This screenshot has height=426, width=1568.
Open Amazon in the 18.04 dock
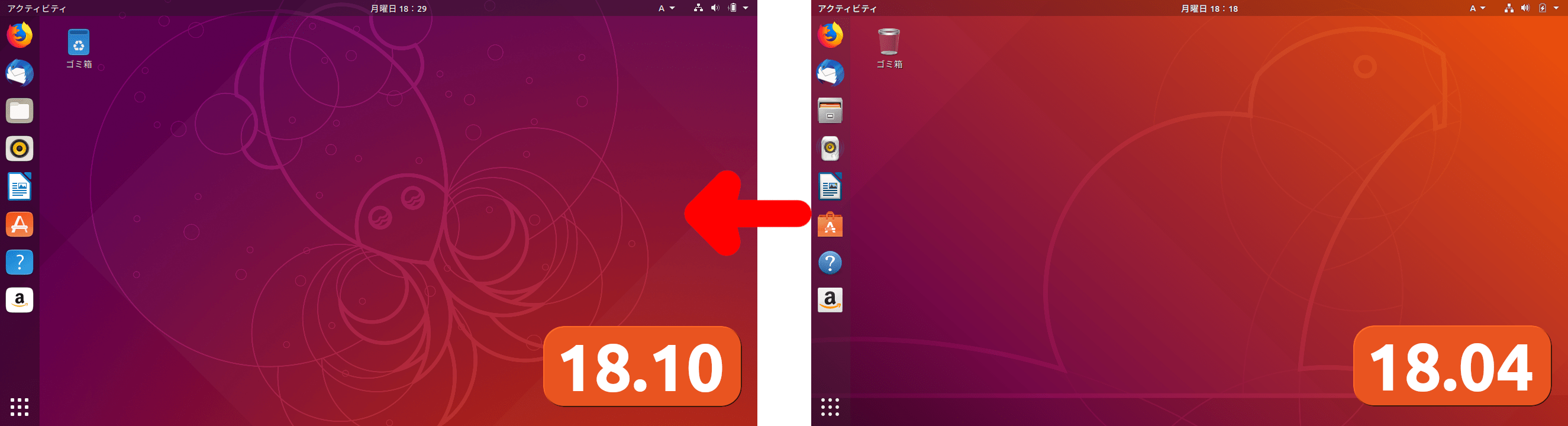(830, 300)
